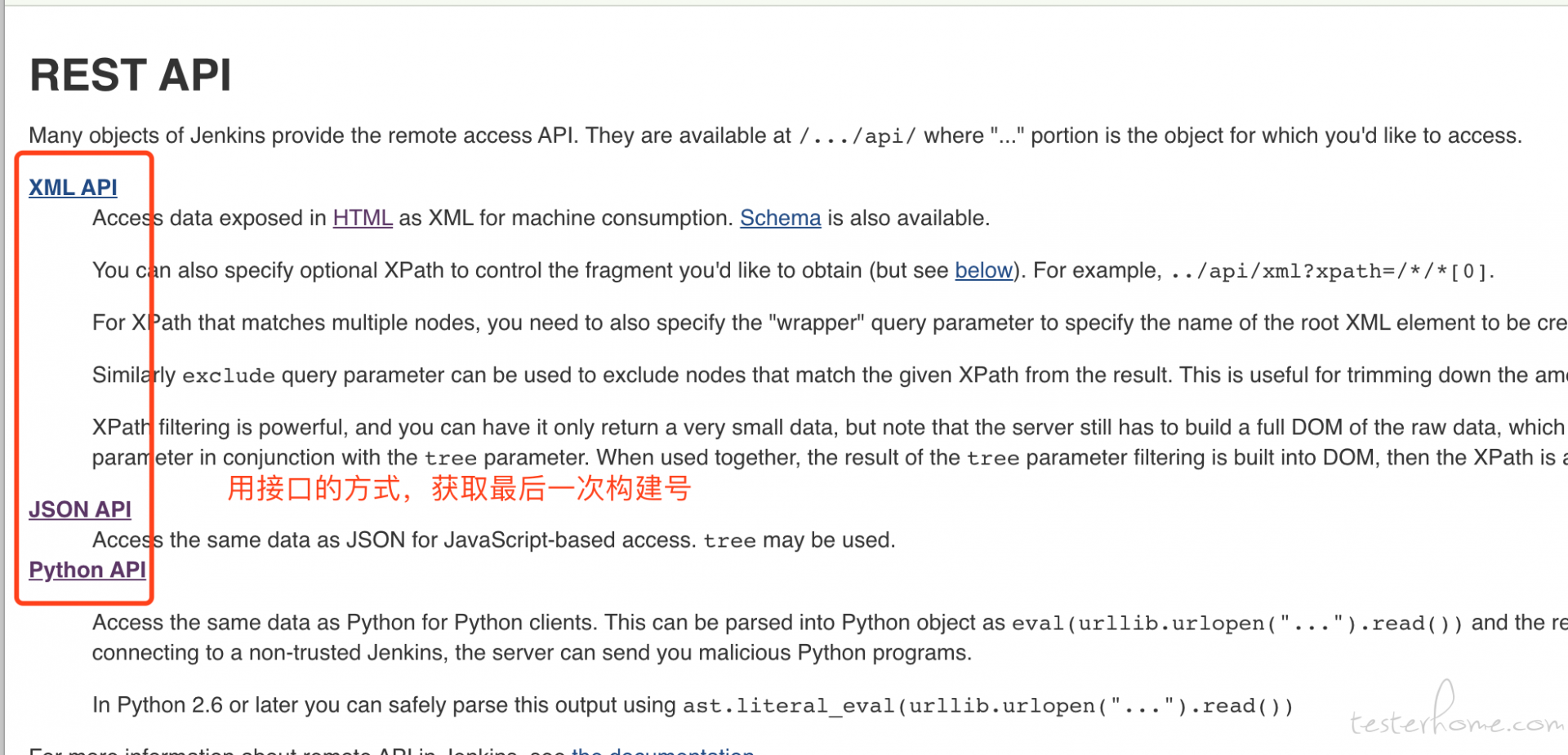Click 'Access the same data as JSON' description
This screenshot has width=1568, height=755.
point(494,540)
